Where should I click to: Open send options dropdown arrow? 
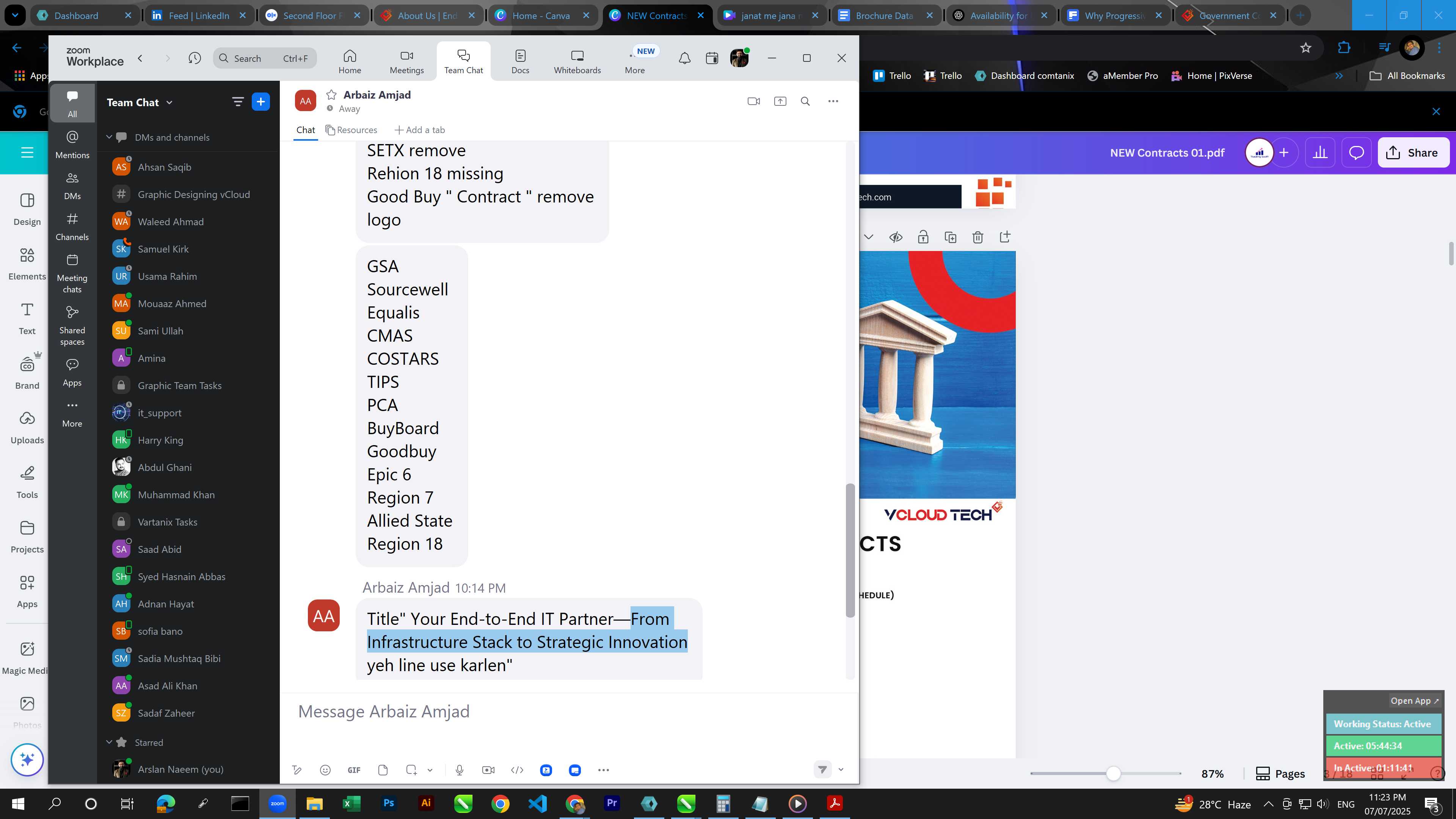pyautogui.click(x=841, y=769)
